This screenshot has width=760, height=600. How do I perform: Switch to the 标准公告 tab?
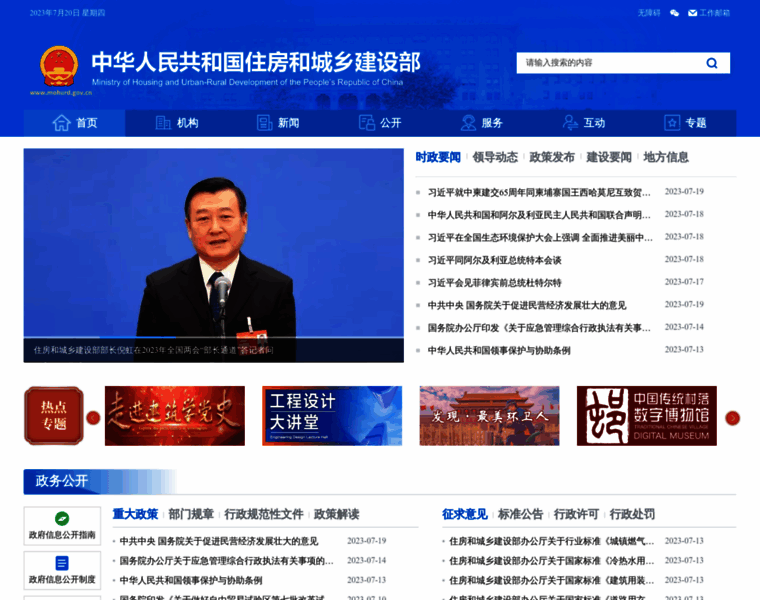click(x=521, y=514)
